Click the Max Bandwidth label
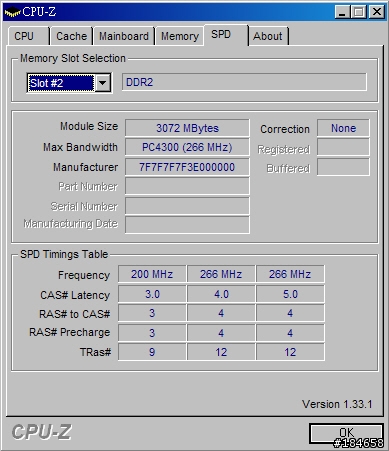389x451 pixels. point(80,147)
